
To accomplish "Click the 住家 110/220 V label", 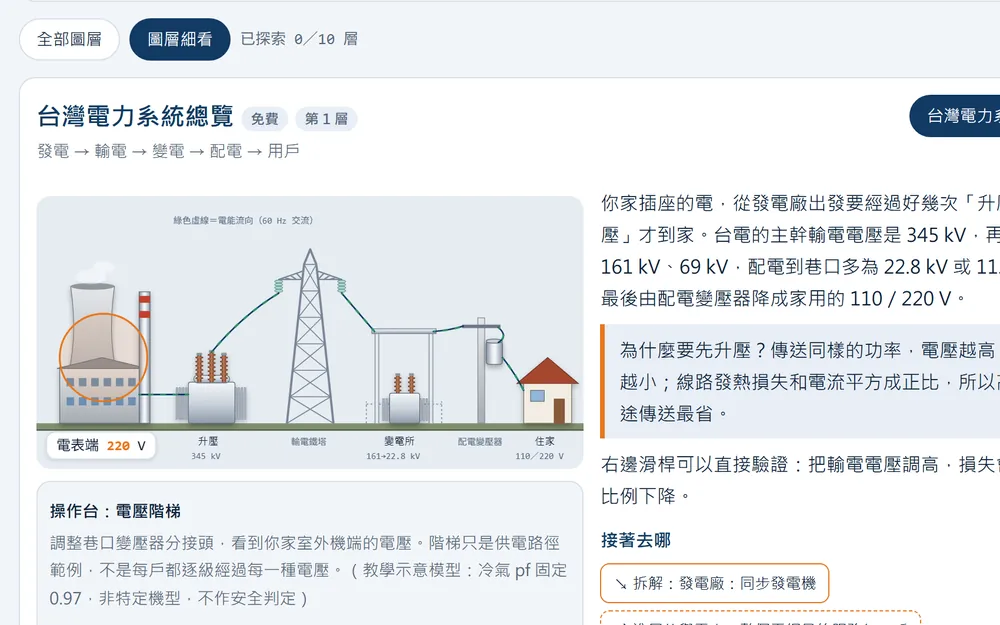I will coord(540,448).
